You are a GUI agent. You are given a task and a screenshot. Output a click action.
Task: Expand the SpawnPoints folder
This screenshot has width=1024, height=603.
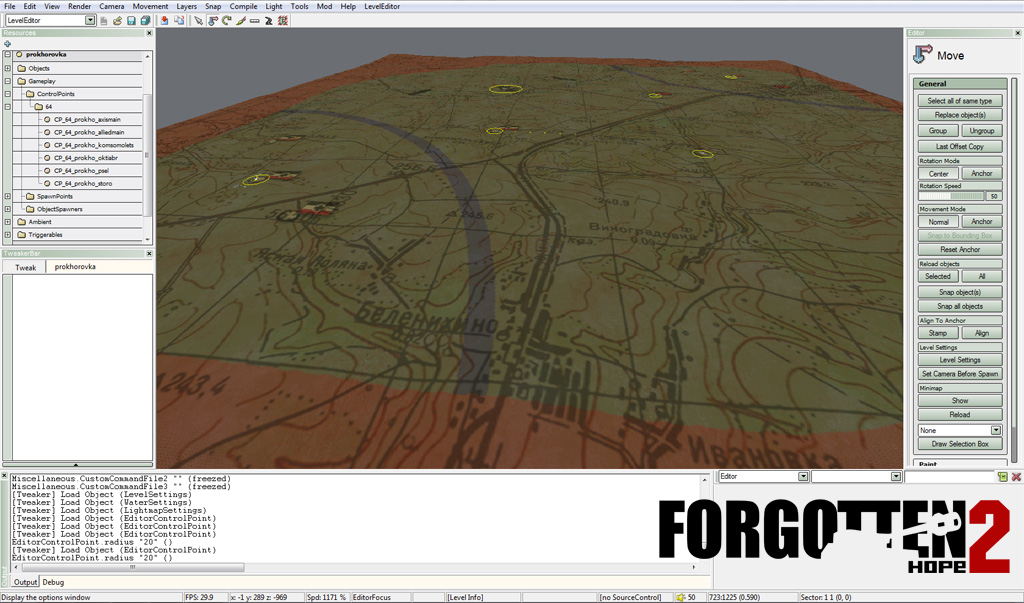[x=8, y=196]
